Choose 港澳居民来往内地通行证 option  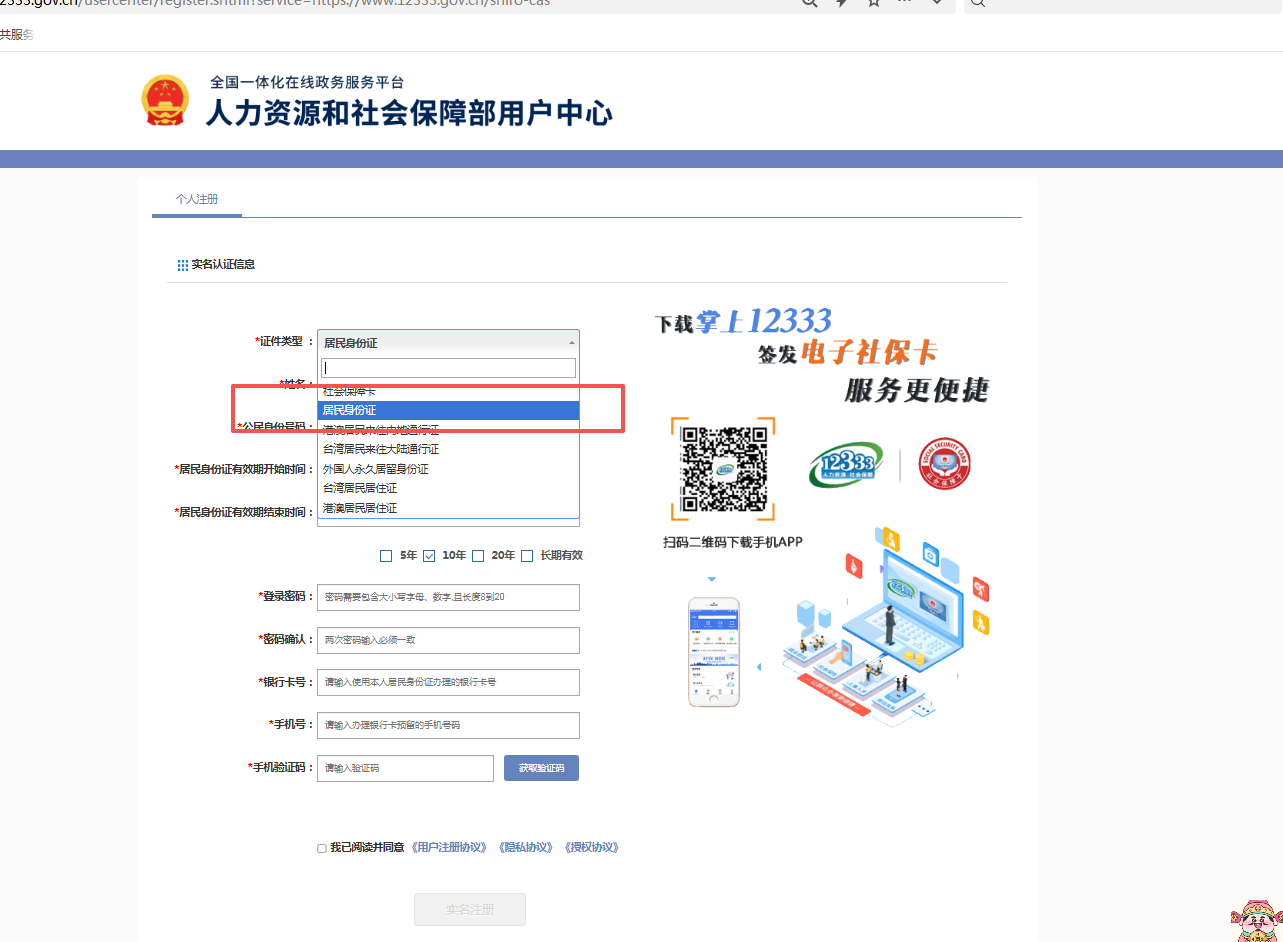pyautogui.click(x=448, y=430)
